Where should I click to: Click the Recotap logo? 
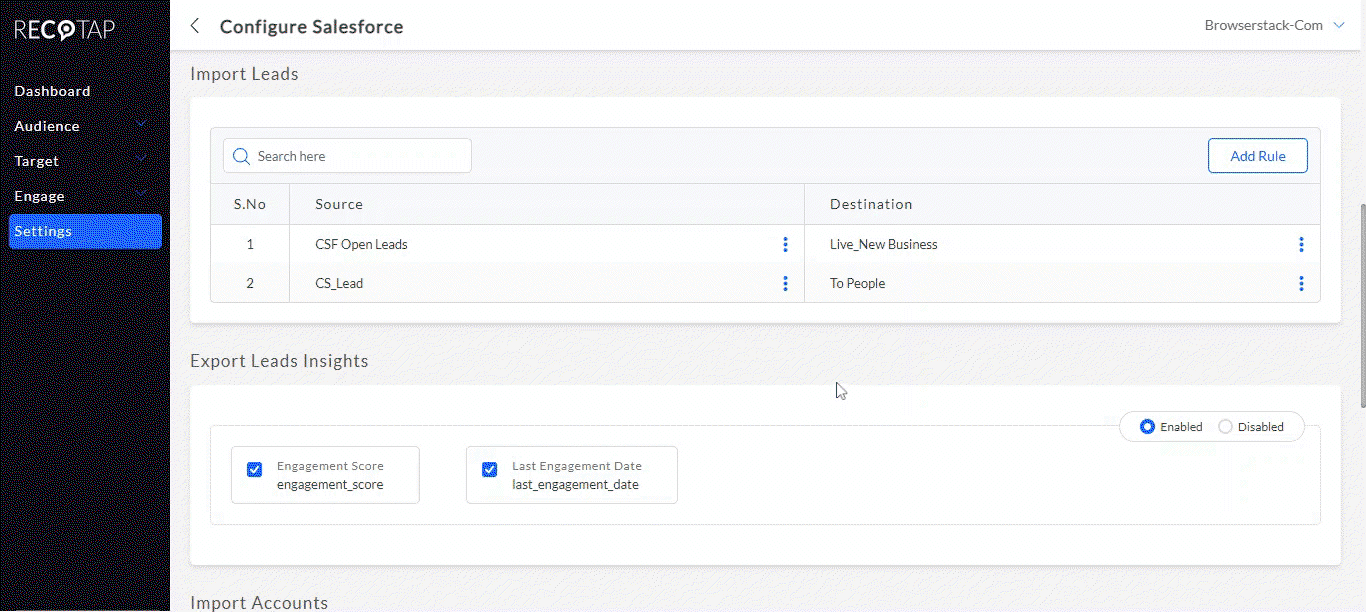pos(64,30)
